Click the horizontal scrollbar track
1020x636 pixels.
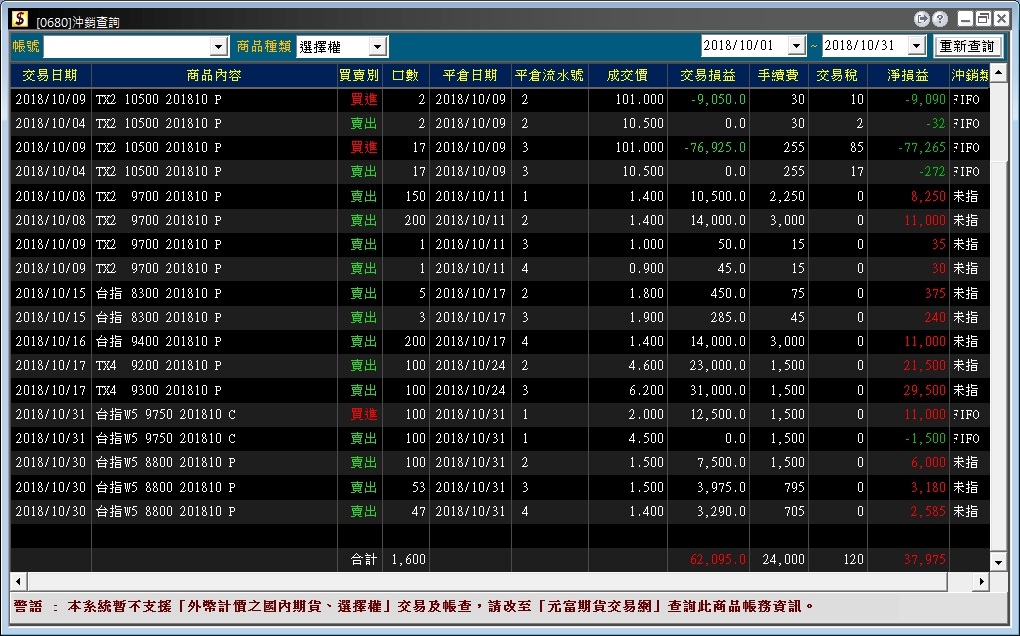coord(500,581)
